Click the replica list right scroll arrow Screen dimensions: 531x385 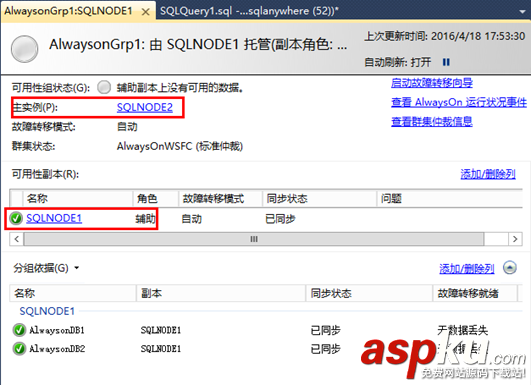[x=515, y=239]
